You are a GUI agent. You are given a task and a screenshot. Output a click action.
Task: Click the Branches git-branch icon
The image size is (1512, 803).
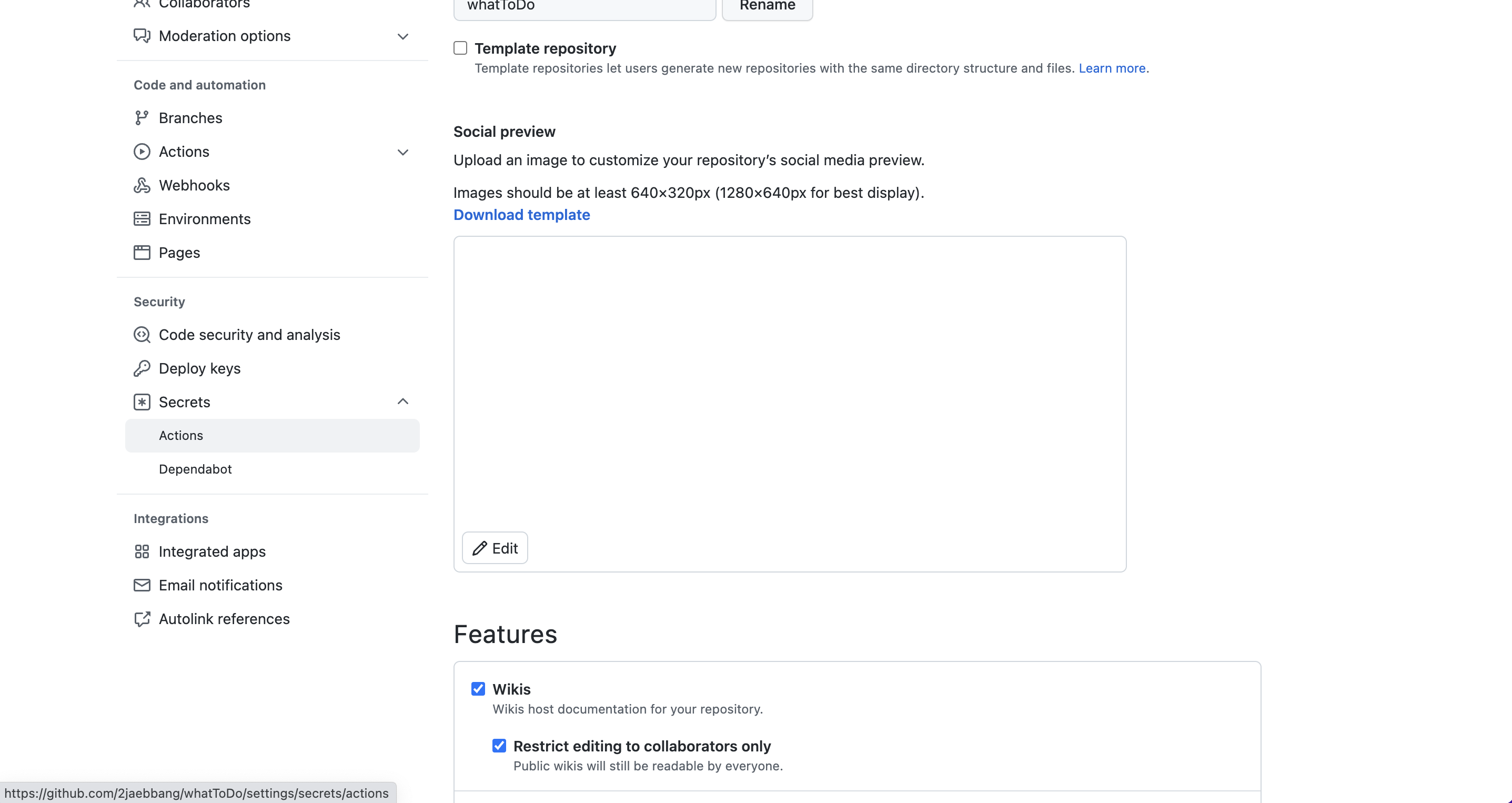coord(142,118)
